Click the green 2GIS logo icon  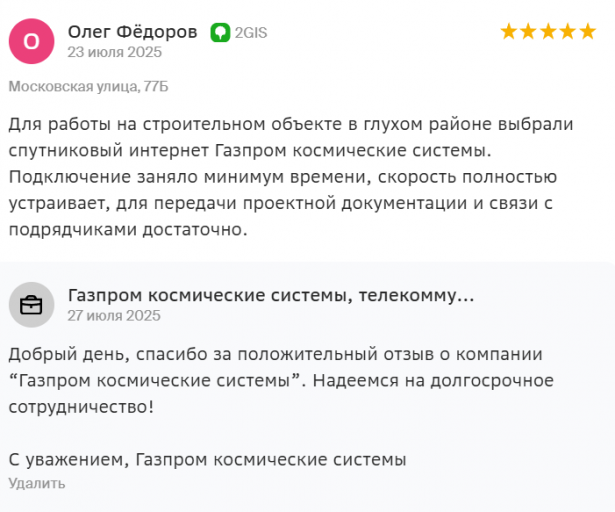point(220,33)
